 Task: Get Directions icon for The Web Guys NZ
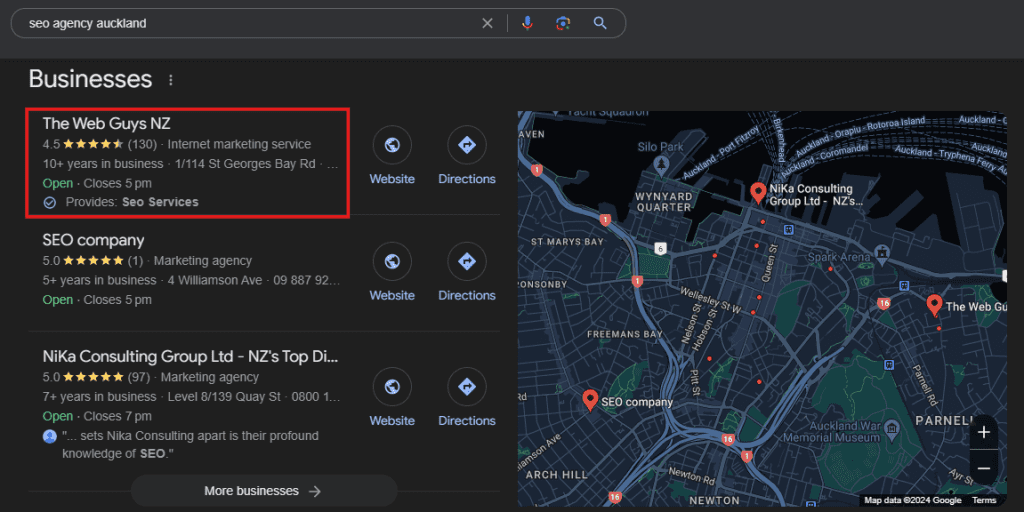point(467,144)
